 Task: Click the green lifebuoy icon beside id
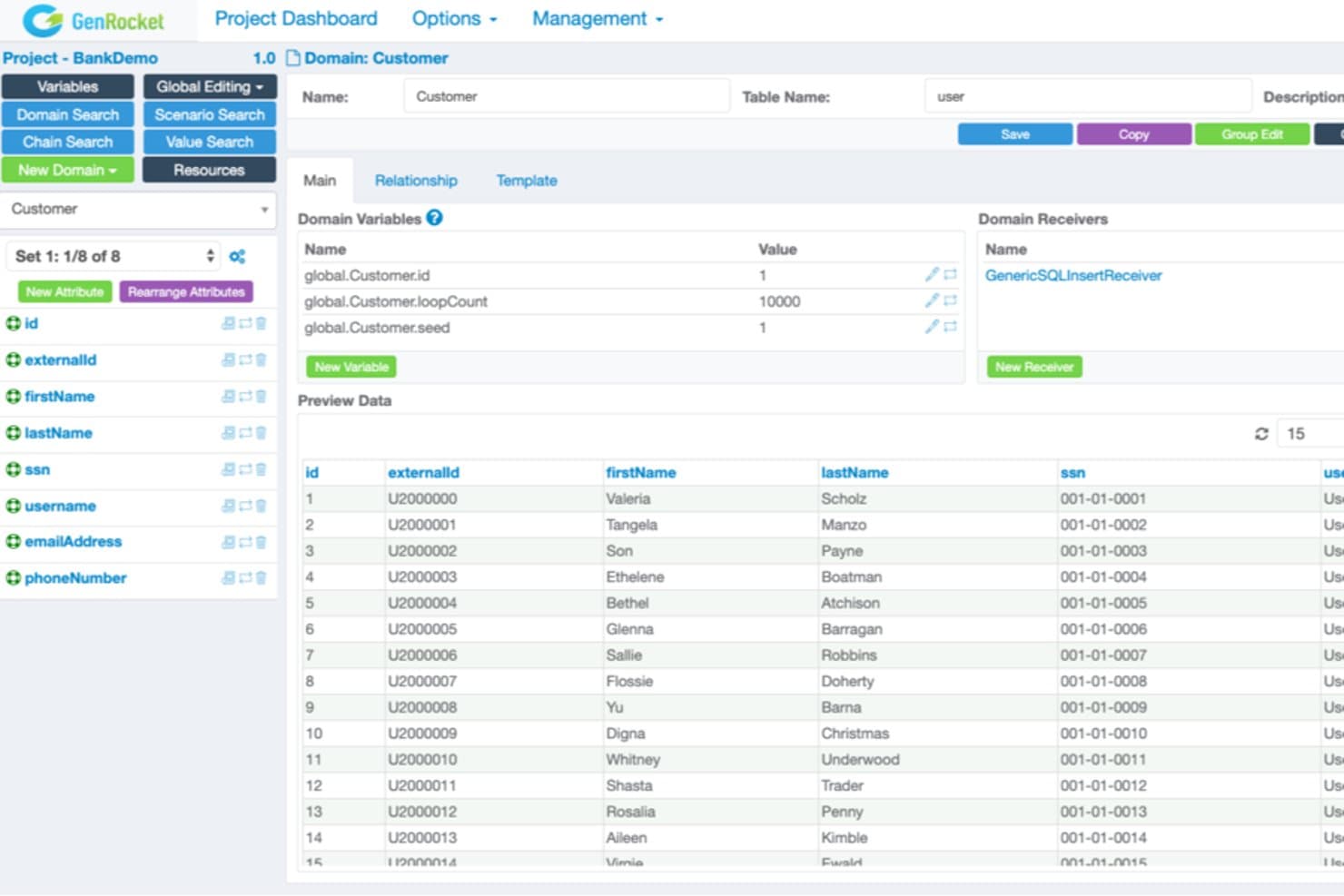tap(13, 323)
